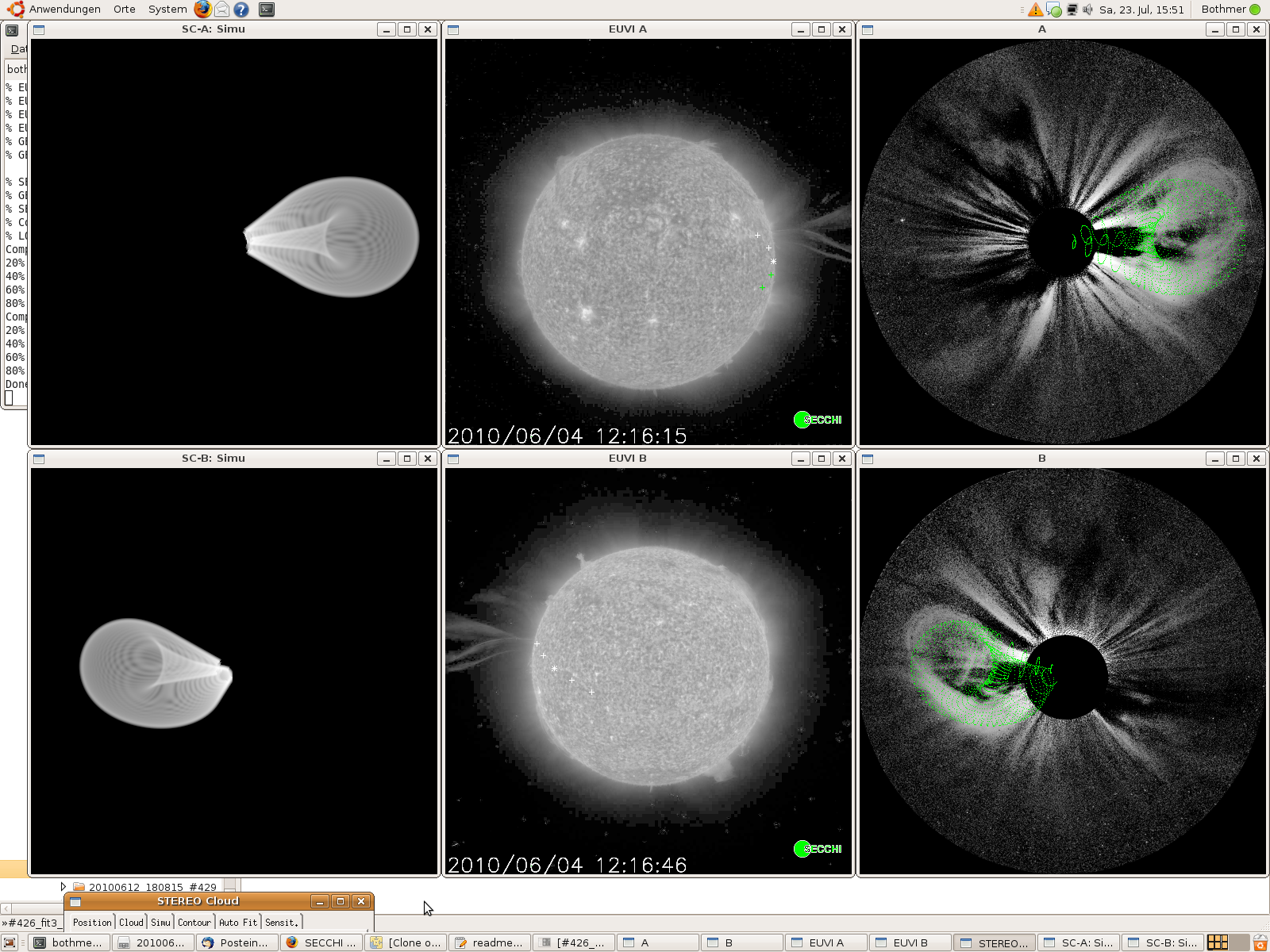Expand the 20100612_180815 #429 folder
The width and height of the screenshot is (1270, 952).
pyautogui.click(x=63, y=887)
